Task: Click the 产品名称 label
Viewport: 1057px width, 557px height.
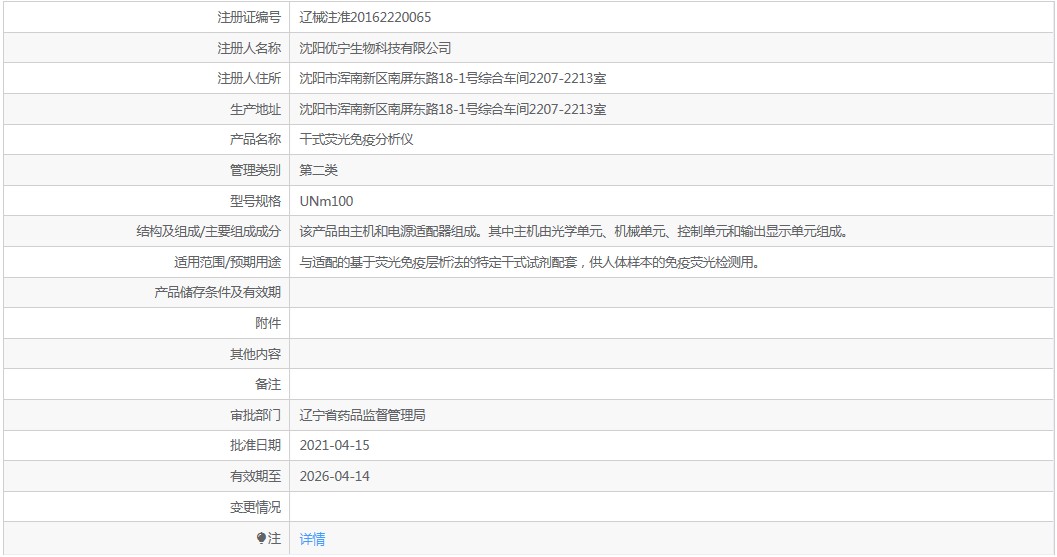Action: pos(255,140)
